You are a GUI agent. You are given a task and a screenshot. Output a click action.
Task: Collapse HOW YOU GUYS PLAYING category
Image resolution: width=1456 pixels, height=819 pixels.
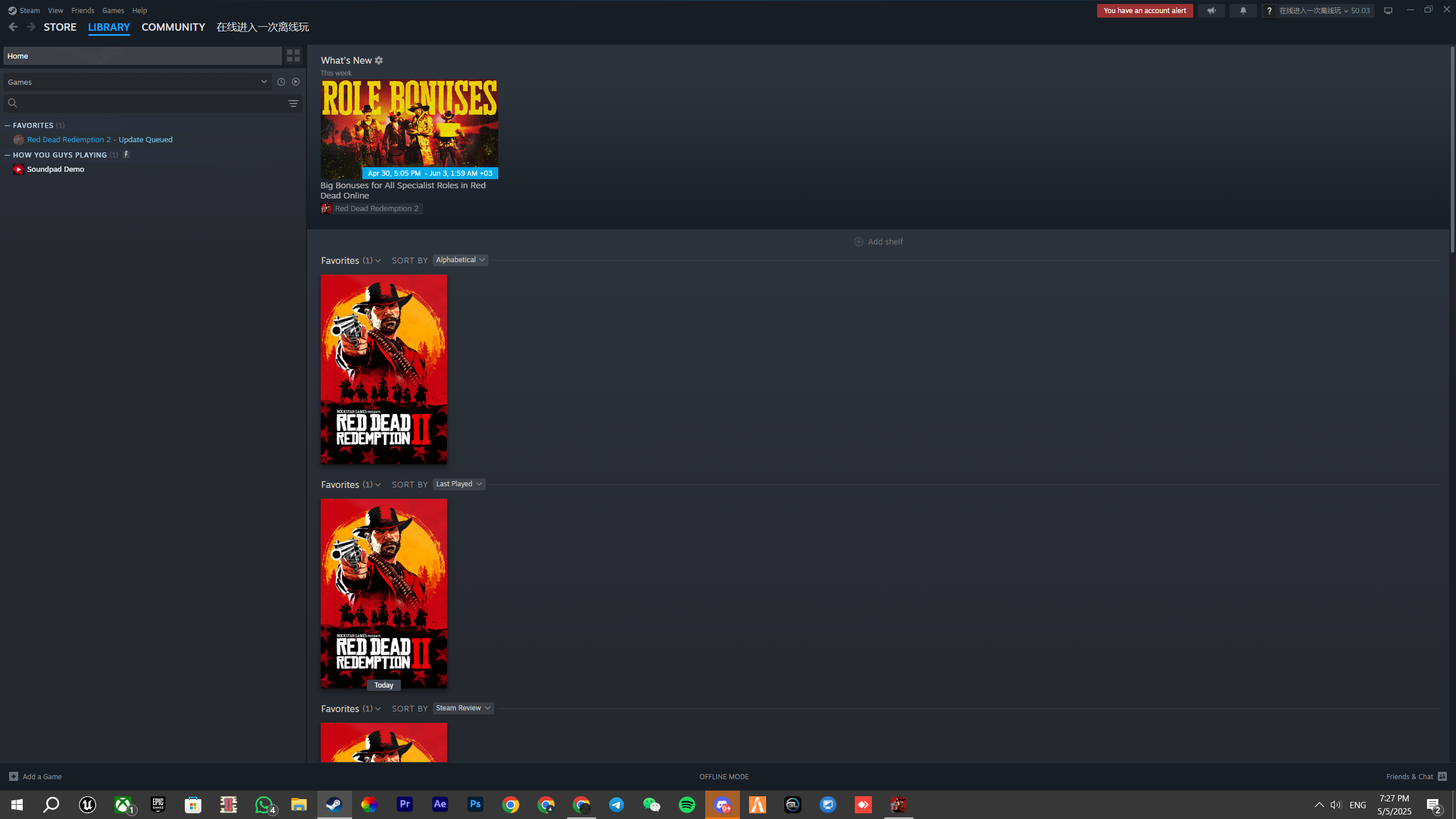(x=7, y=155)
